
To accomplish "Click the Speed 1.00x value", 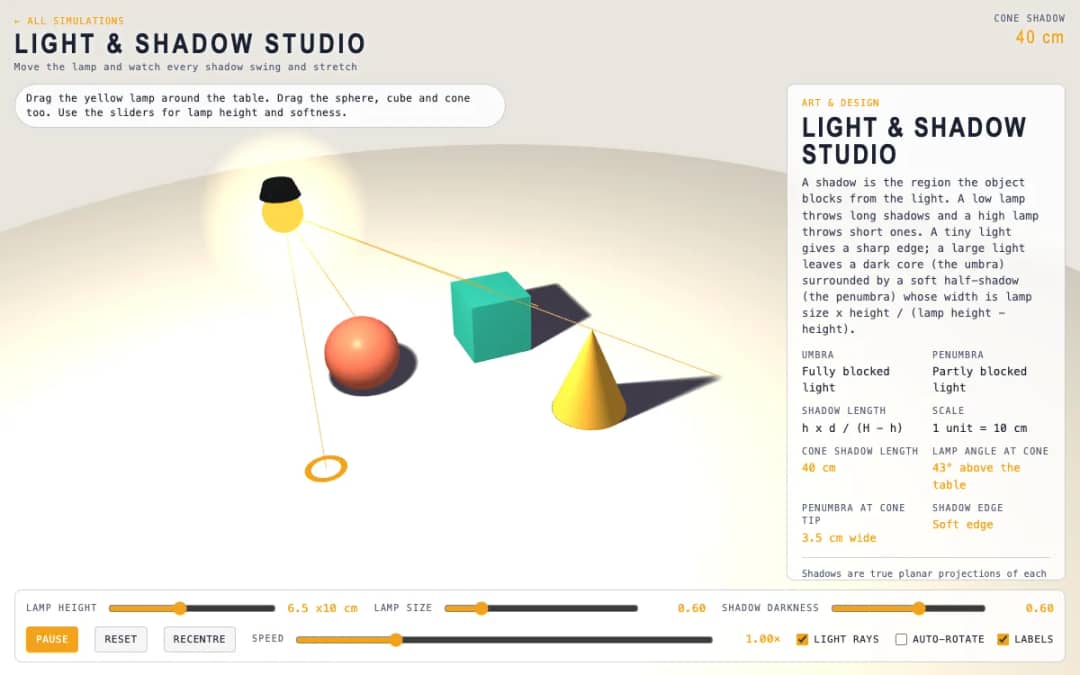I will coord(762,639).
